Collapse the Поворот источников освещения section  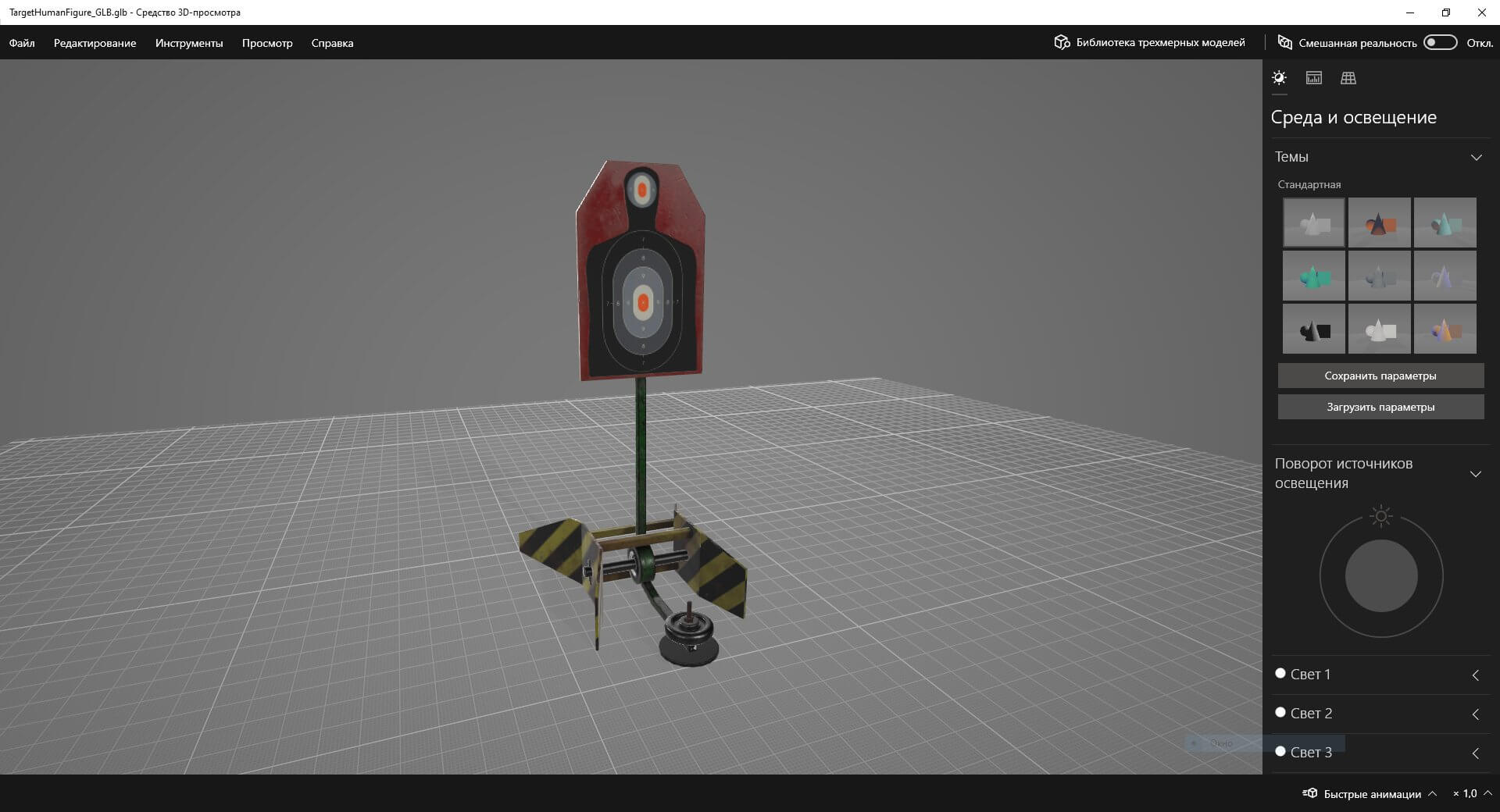tap(1476, 474)
